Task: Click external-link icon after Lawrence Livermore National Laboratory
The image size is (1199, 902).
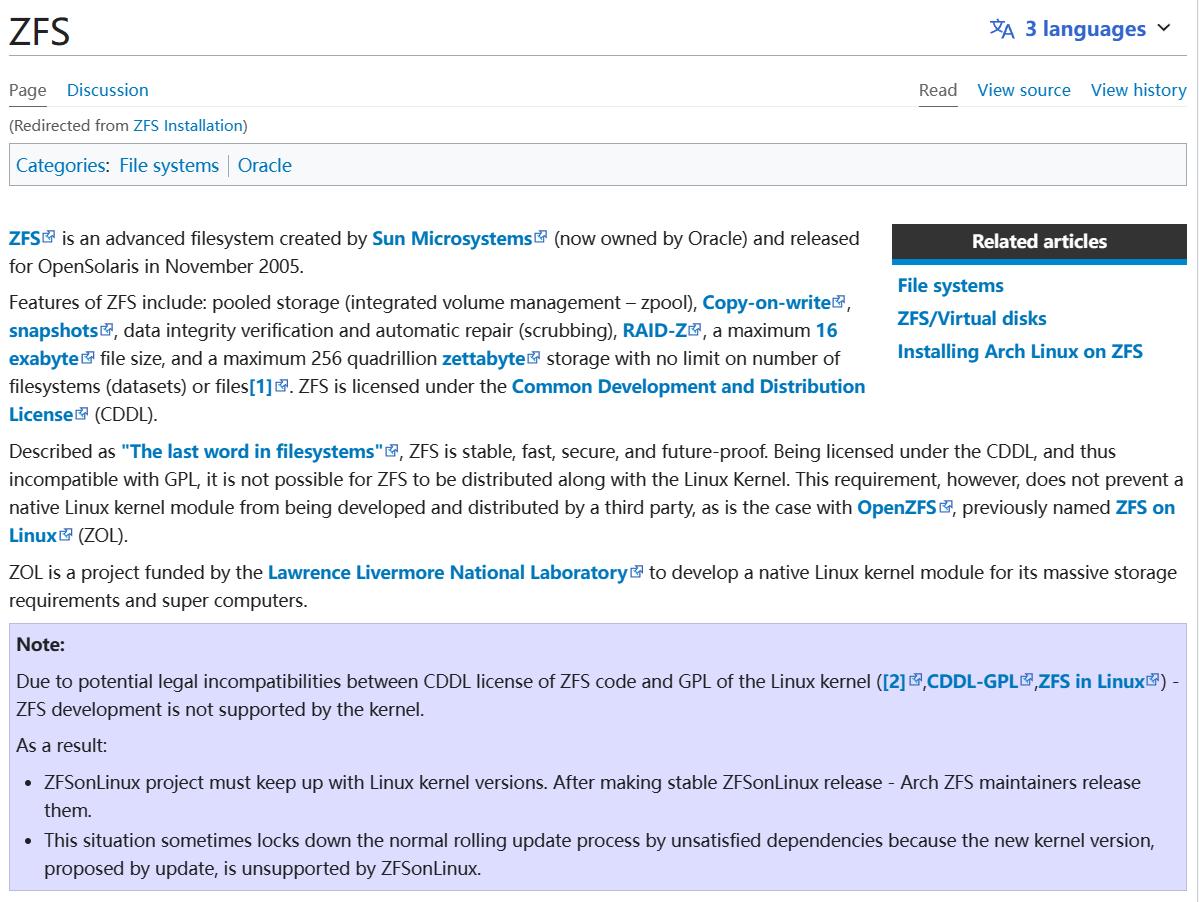Action: (x=637, y=573)
